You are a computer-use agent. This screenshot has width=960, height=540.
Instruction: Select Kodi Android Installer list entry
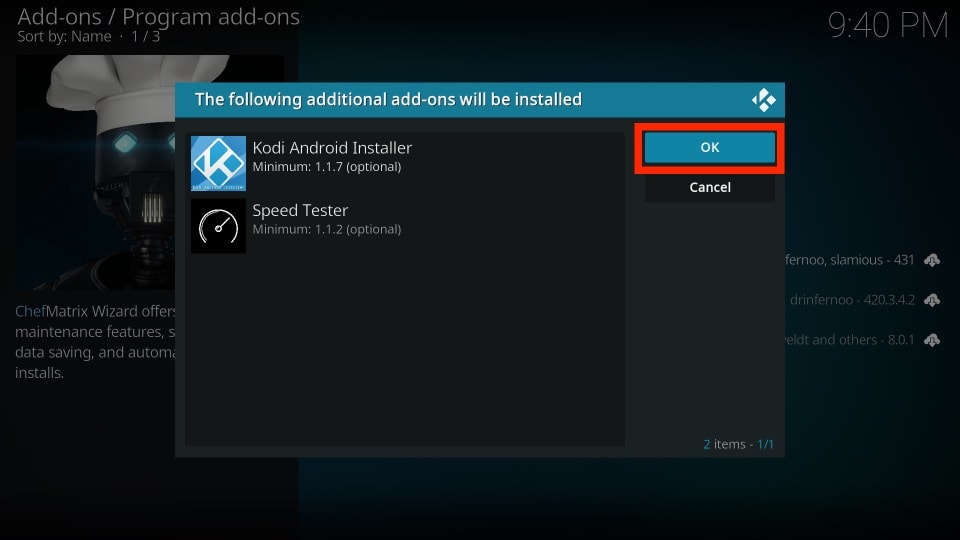405,163
